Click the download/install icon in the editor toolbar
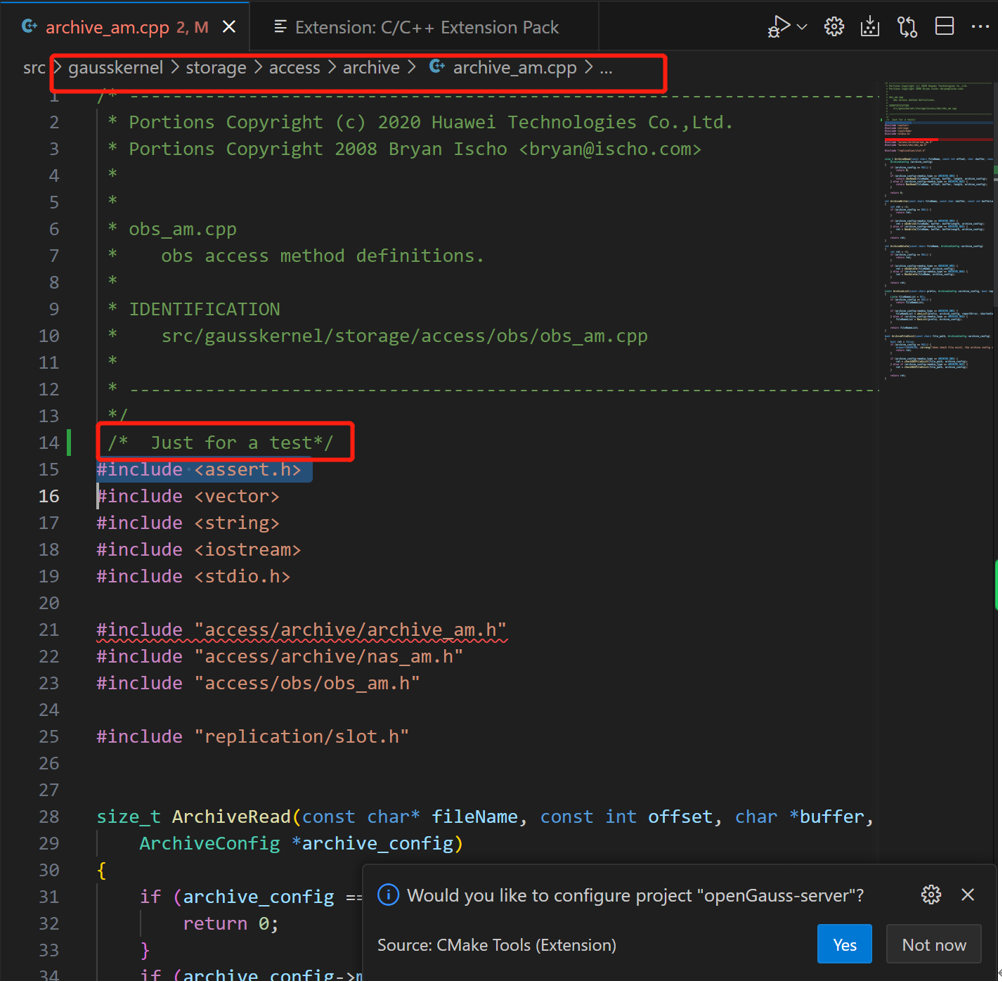 [870, 27]
